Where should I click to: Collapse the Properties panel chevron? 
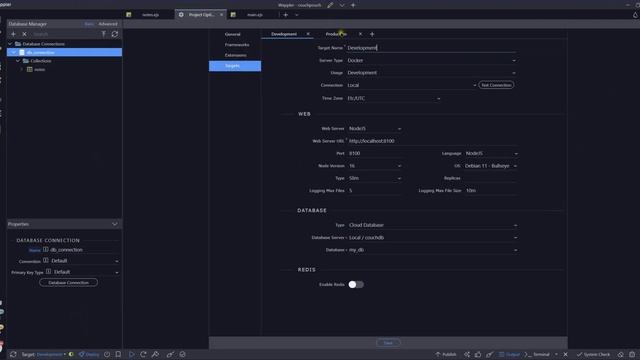(115, 224)
